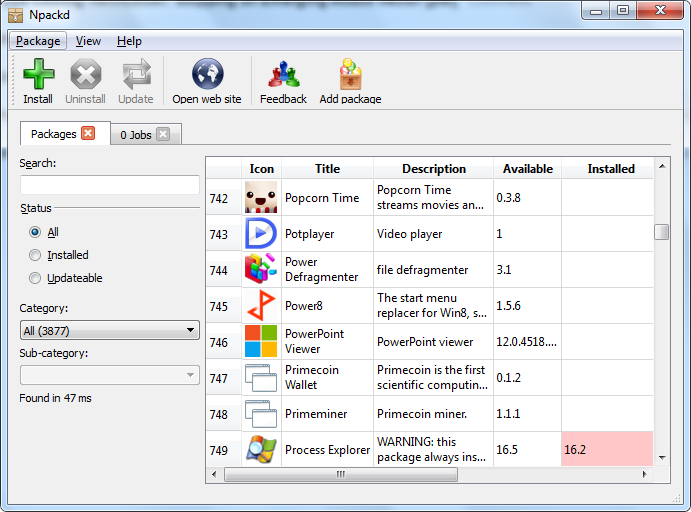Click the Power Defragmenter package icon
This screenshot has width=691, height=512.
(261, 269)
